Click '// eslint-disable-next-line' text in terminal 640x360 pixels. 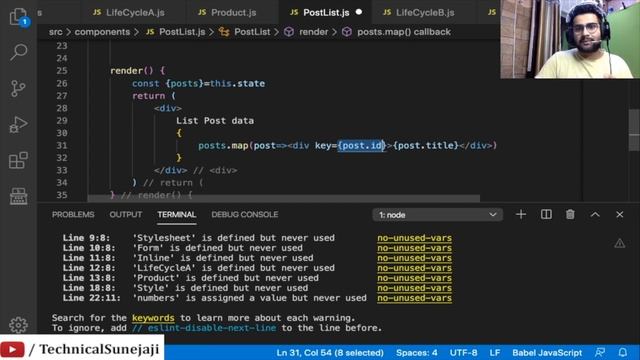204,328
